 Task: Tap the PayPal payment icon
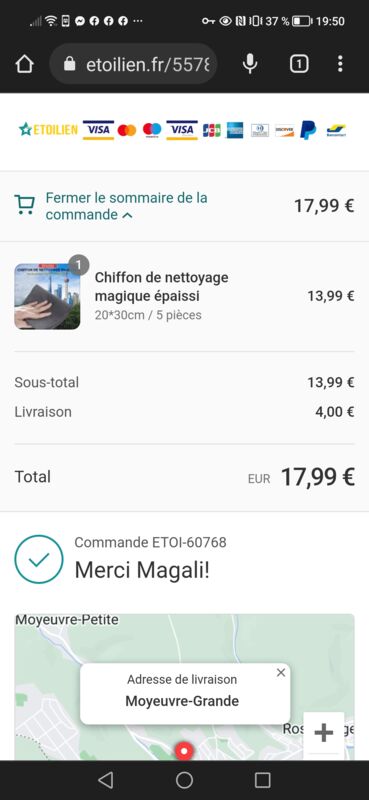point(308,130)
